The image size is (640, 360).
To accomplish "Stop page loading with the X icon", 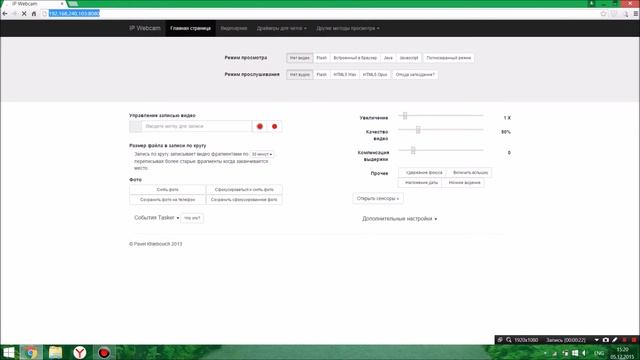I will click(24, 13).
